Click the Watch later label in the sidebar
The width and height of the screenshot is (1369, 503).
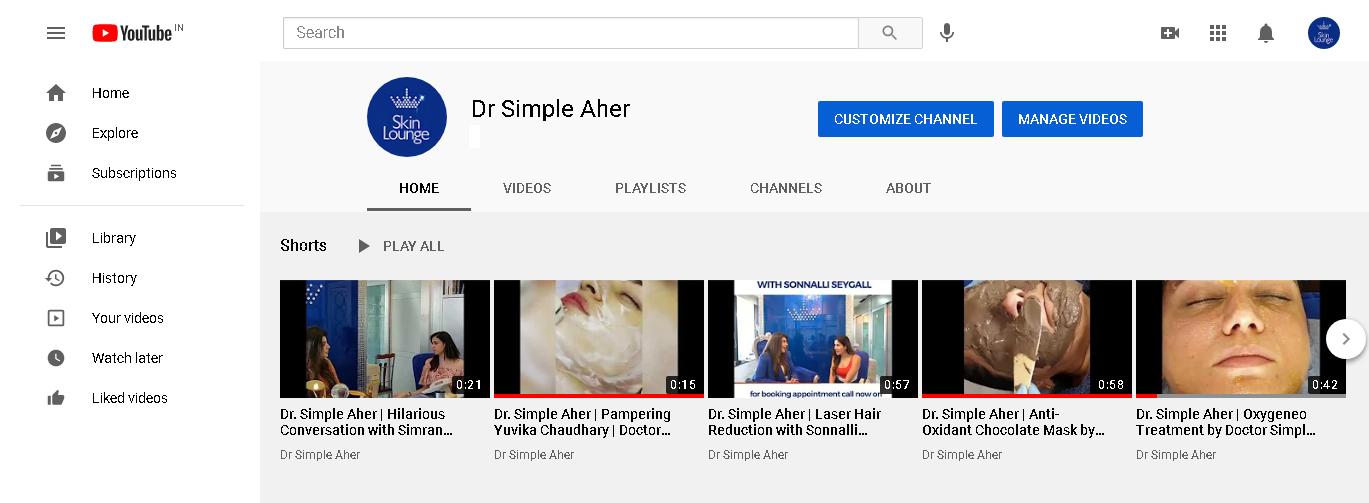[127, 358]
